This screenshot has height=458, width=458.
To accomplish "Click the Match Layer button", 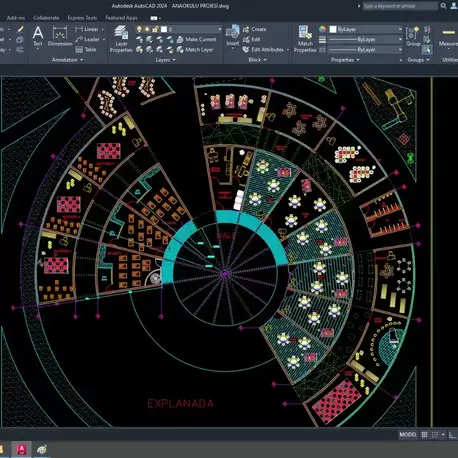I will click(x=195, y=50).
